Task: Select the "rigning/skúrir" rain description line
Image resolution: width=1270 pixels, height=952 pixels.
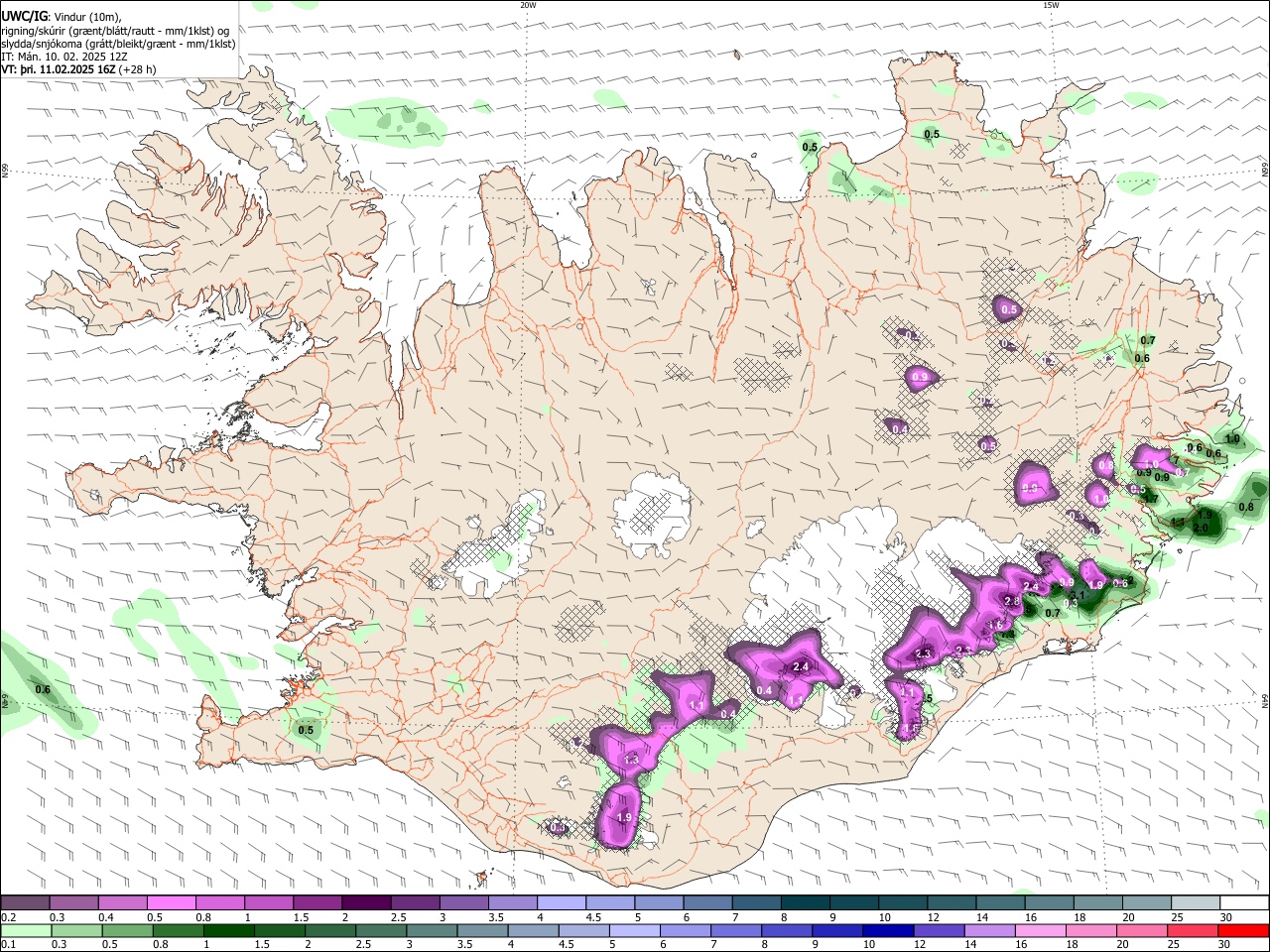Action: coord(114,30)
